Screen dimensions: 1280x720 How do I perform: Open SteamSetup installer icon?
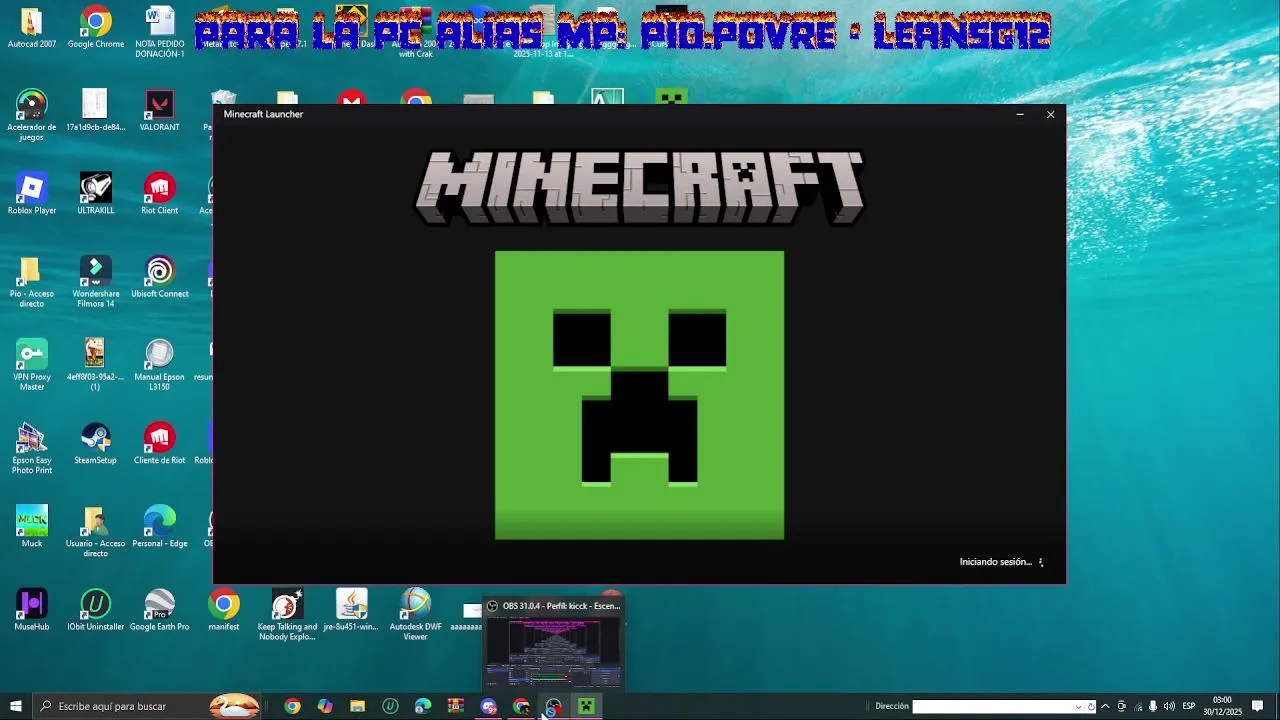96,443
